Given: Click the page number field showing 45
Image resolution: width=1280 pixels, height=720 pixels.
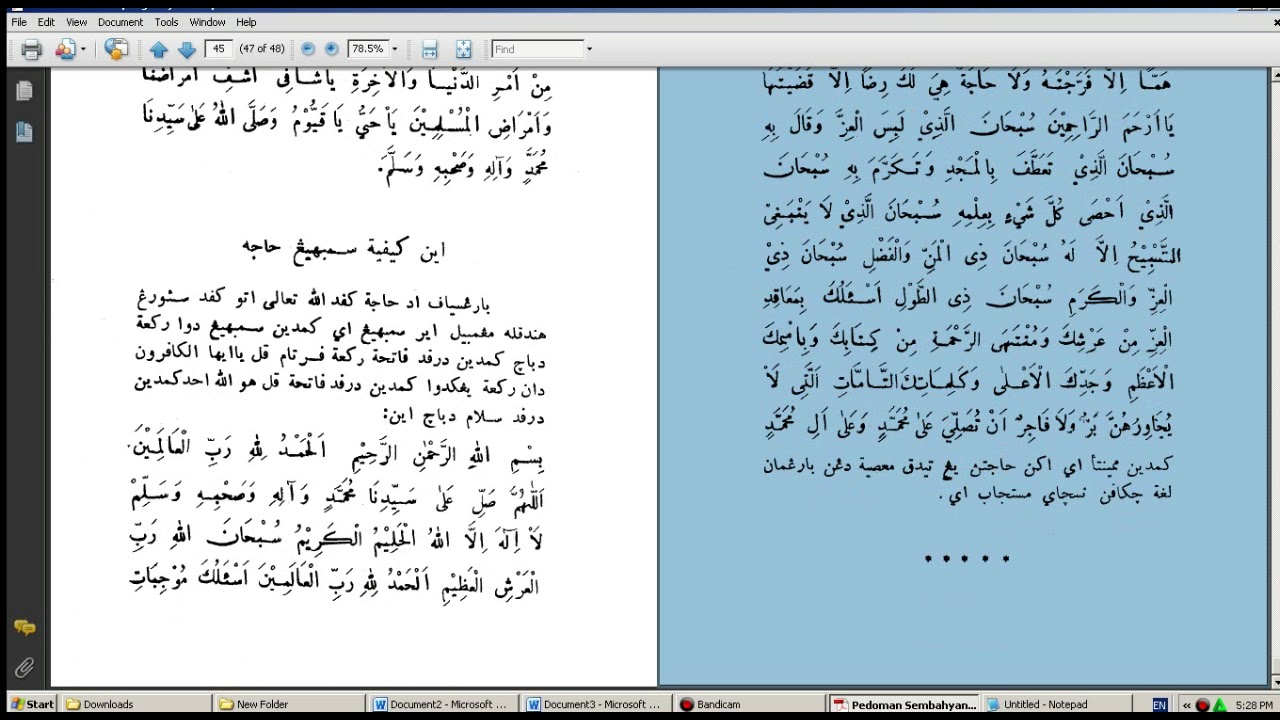Looking at the screenshot, I should 218,48.
